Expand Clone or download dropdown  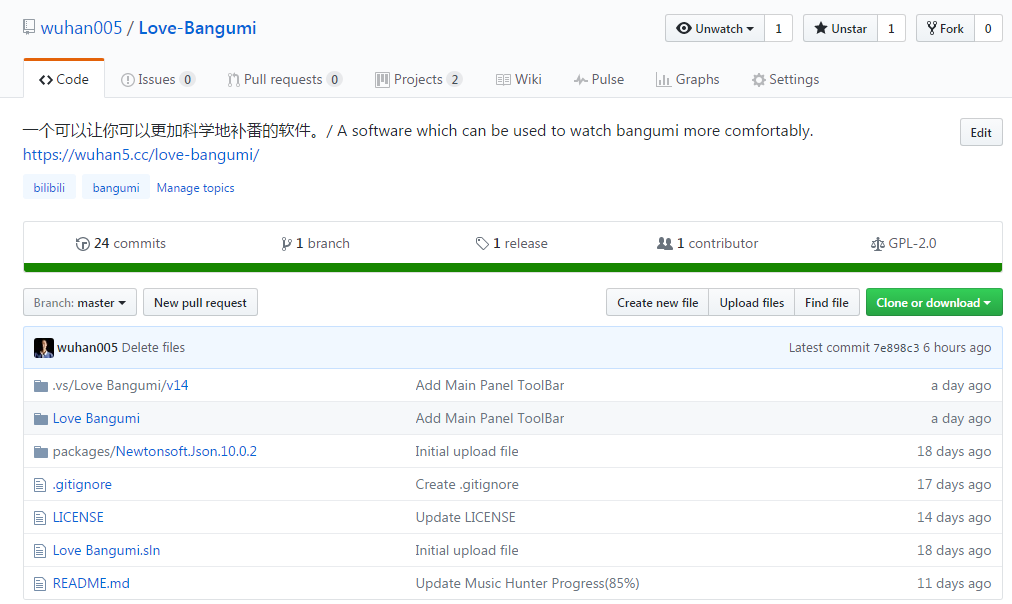click(934, 303)
